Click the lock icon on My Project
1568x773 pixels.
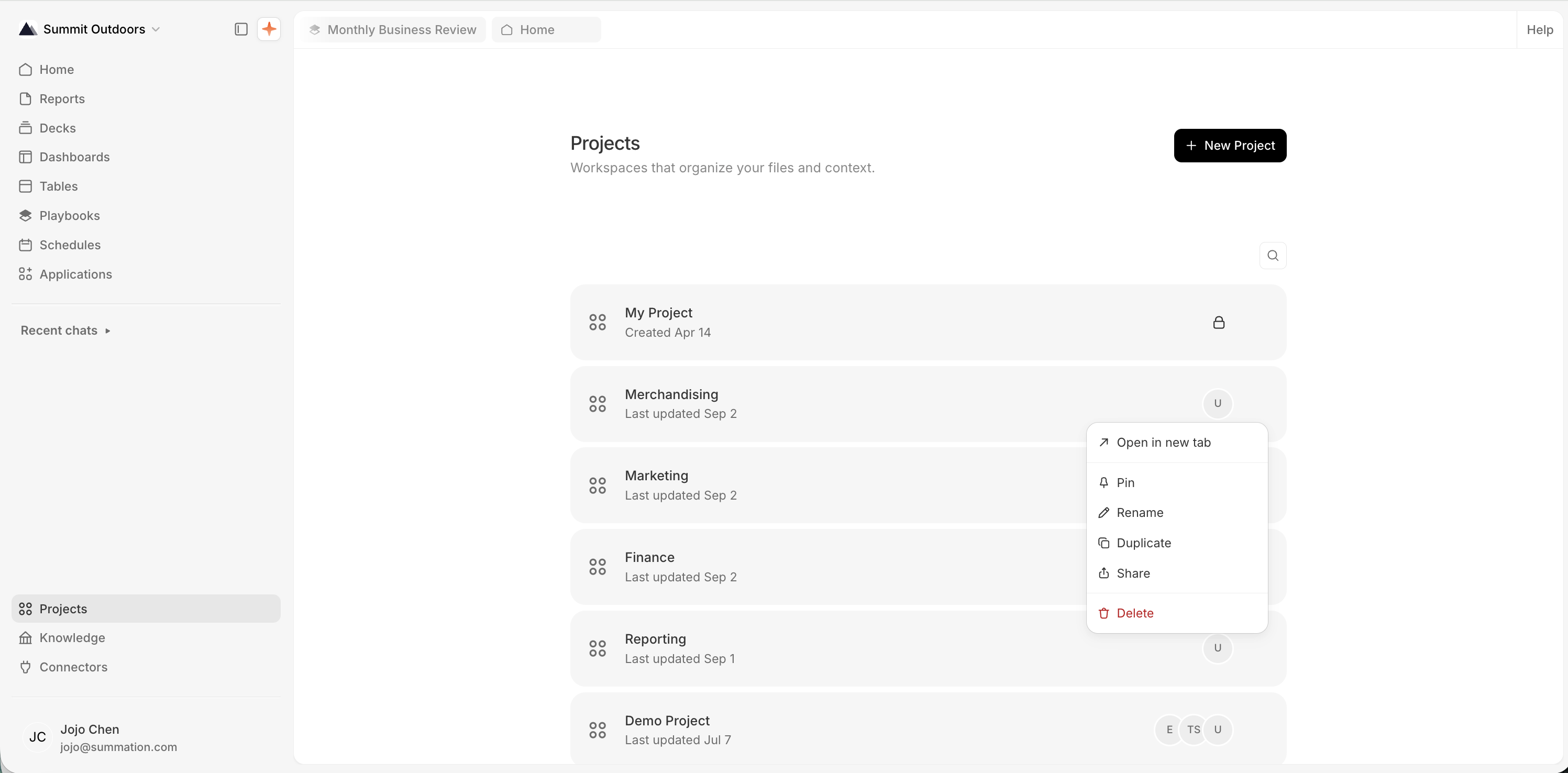click(x=1218, y=322)
